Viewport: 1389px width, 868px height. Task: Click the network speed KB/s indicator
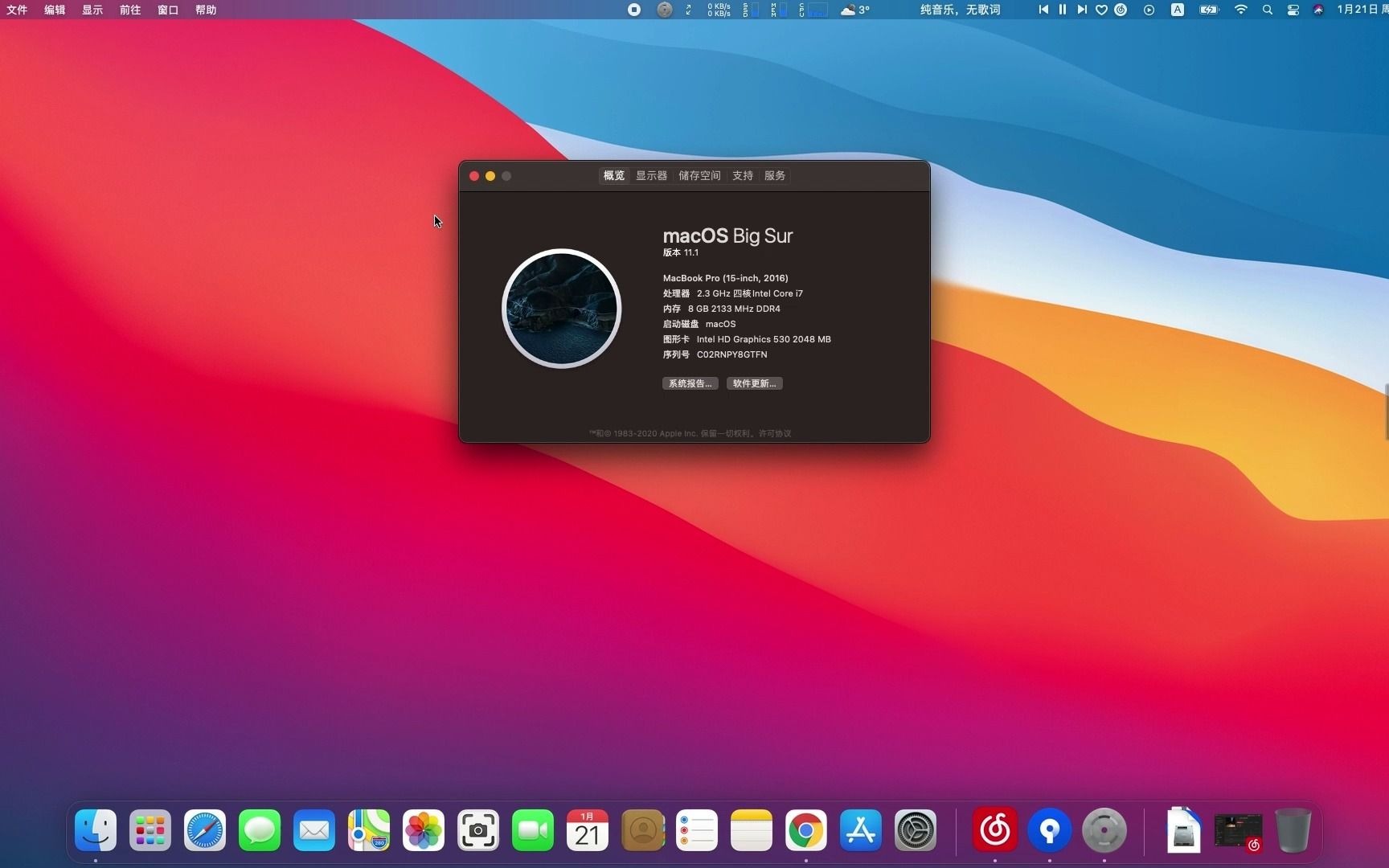point(719,10)
